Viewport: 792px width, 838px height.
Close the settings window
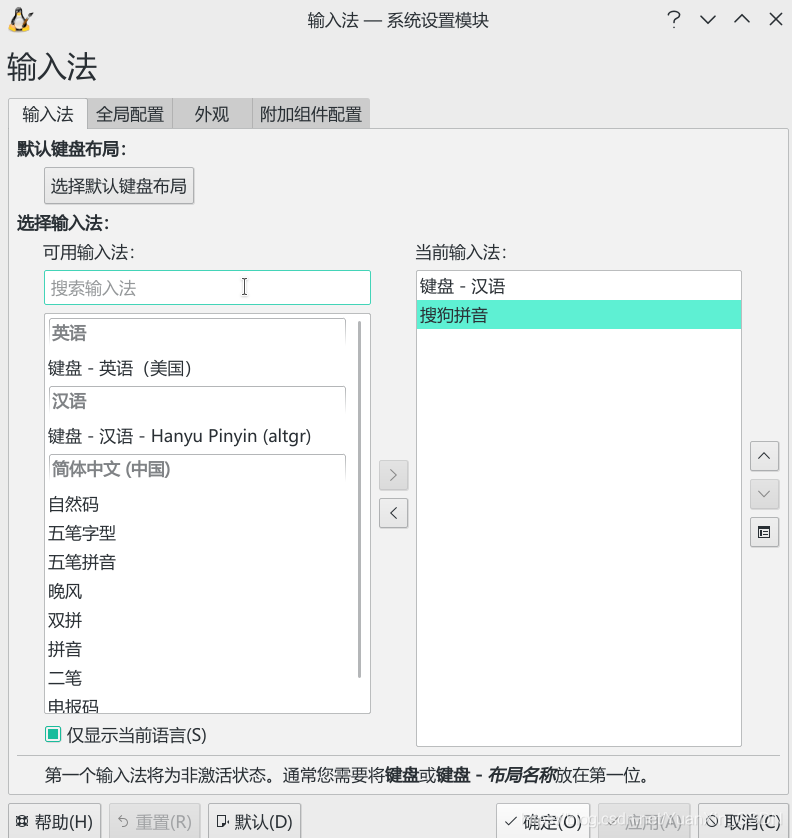coord(775,20)
